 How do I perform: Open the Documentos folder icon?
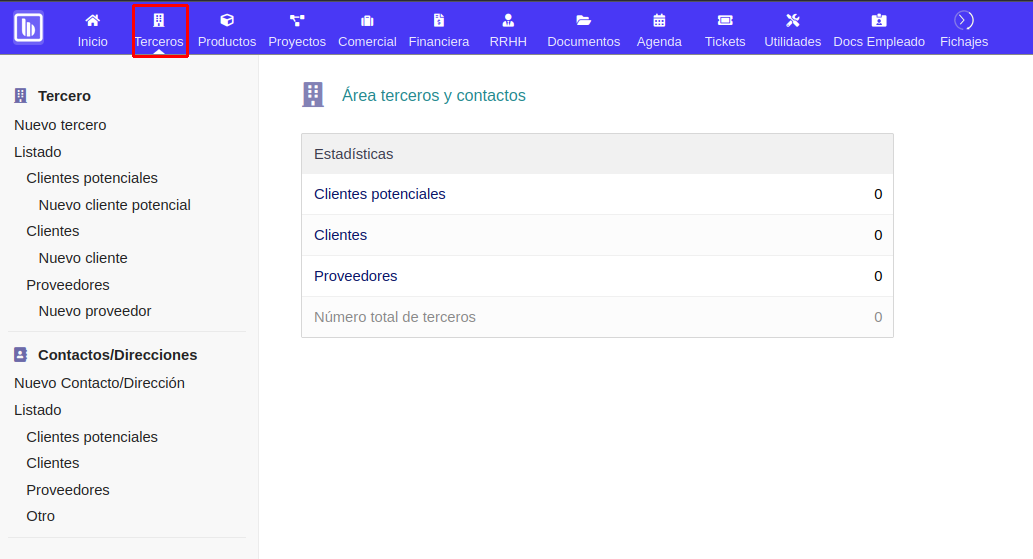[x=584, y=20]
